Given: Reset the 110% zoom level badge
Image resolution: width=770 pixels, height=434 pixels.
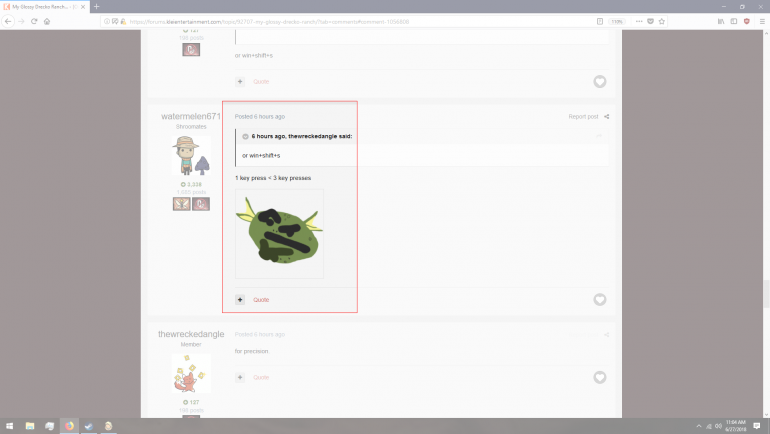Looking at the screenshot, I should point(617,22).
